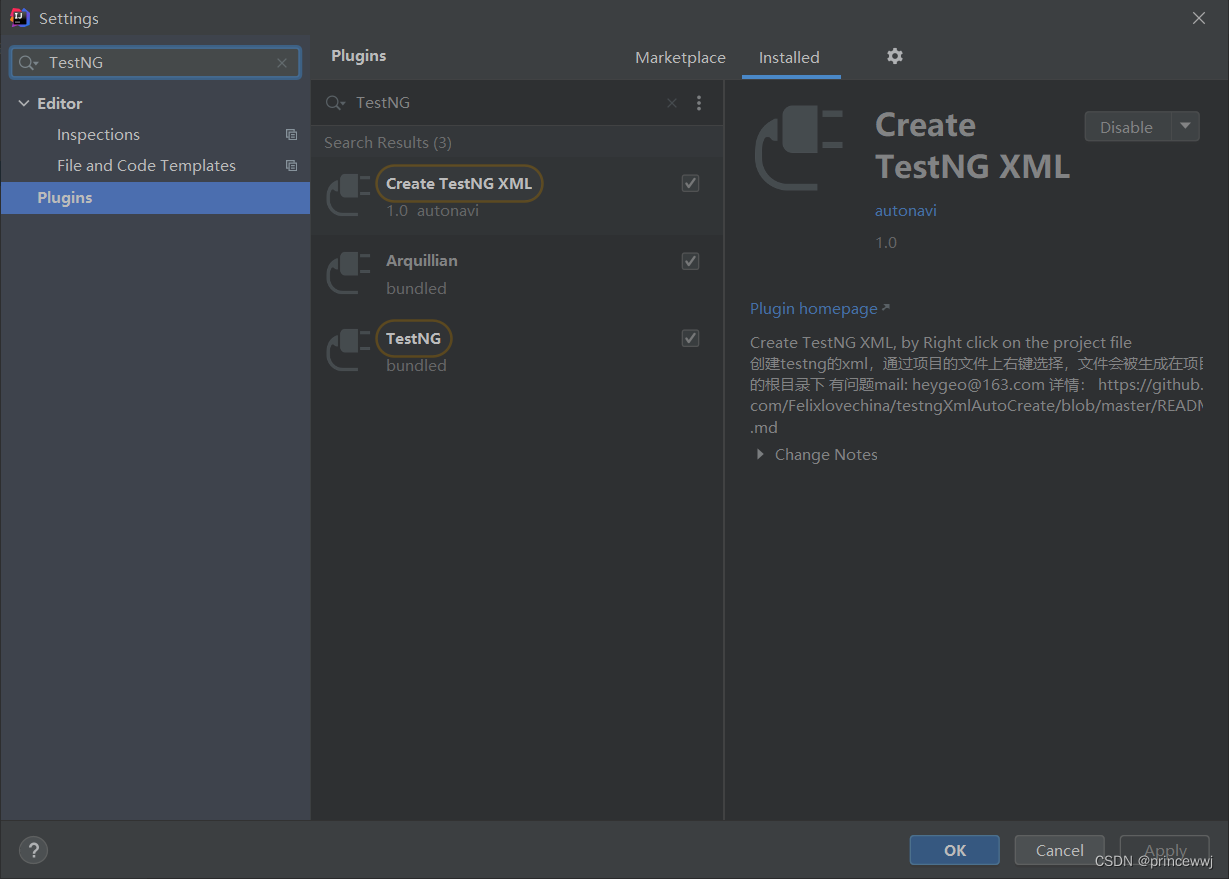The image size is (1229, 879).
Task: Open the autonavi vendor link
Action: [x=906, y=211]
